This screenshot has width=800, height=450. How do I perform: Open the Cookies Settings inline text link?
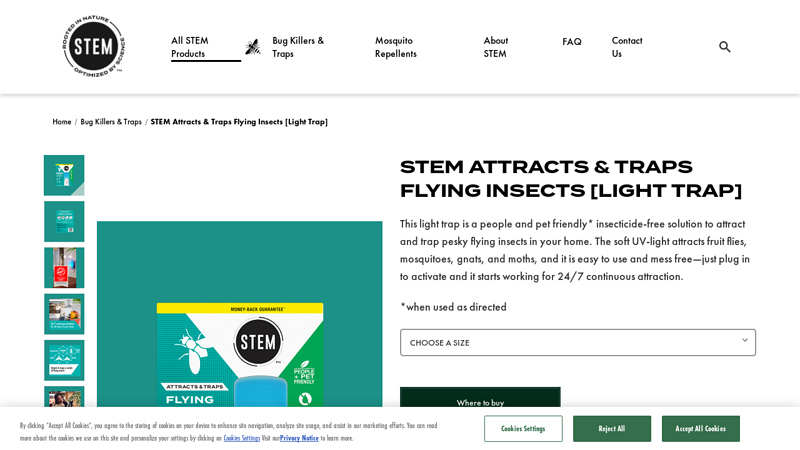(242, 438)
